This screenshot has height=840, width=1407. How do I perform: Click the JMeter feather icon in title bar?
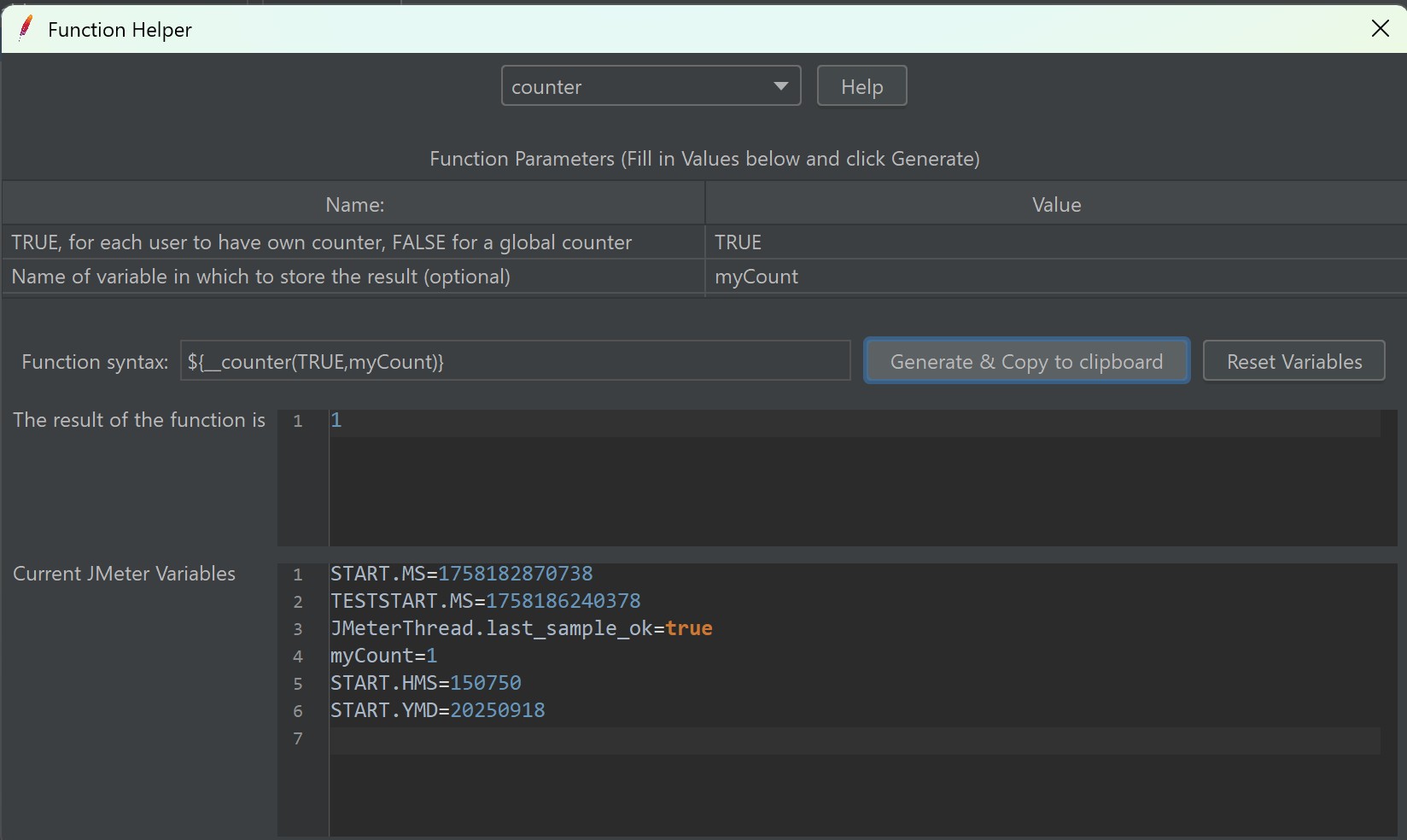26,29
